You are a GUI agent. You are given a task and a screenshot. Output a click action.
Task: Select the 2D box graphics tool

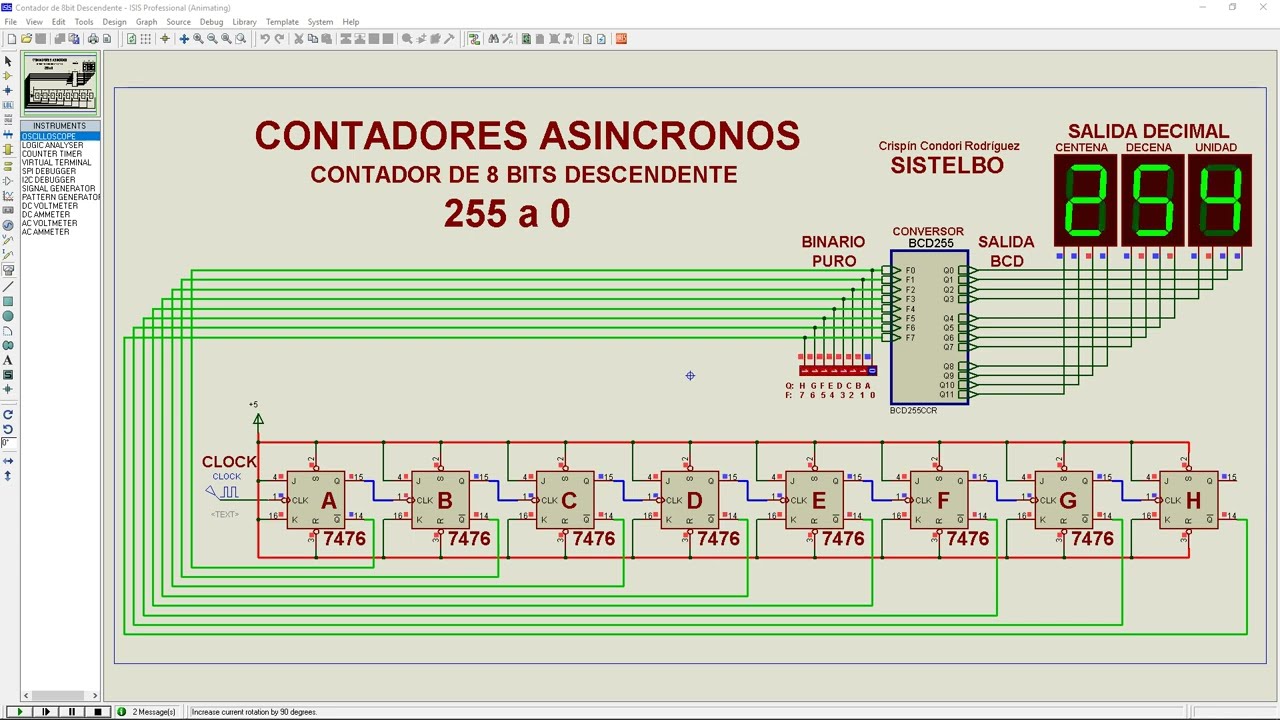pos(8,301)
